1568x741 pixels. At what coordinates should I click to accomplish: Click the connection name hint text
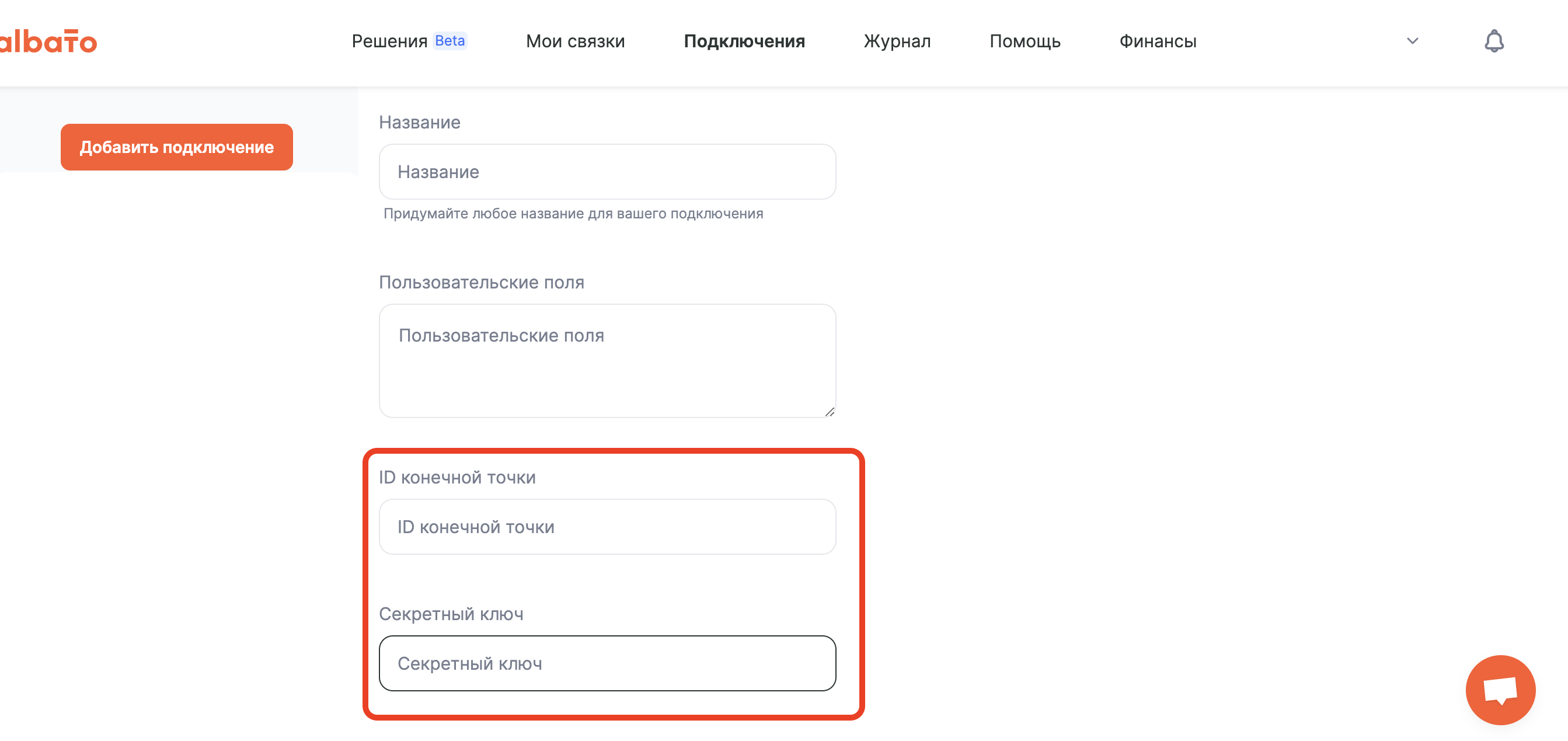point(573,214)
